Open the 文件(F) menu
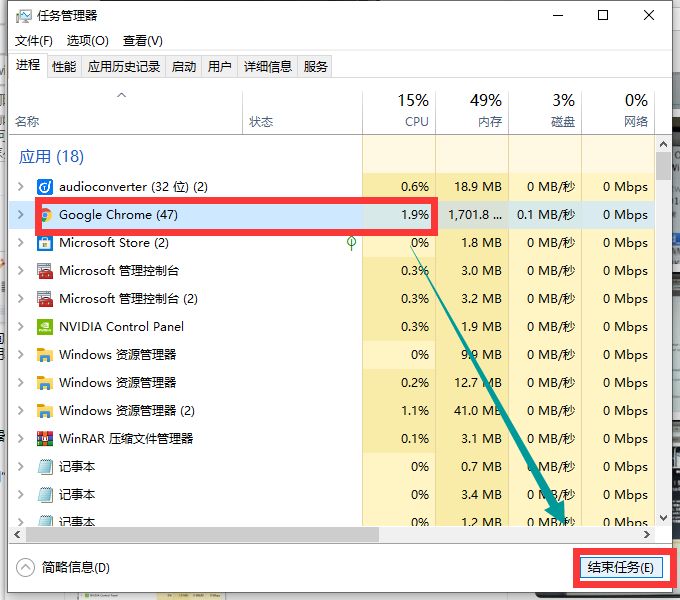The width and height of the screenshot is (680, 600). (x=34, y=40)
